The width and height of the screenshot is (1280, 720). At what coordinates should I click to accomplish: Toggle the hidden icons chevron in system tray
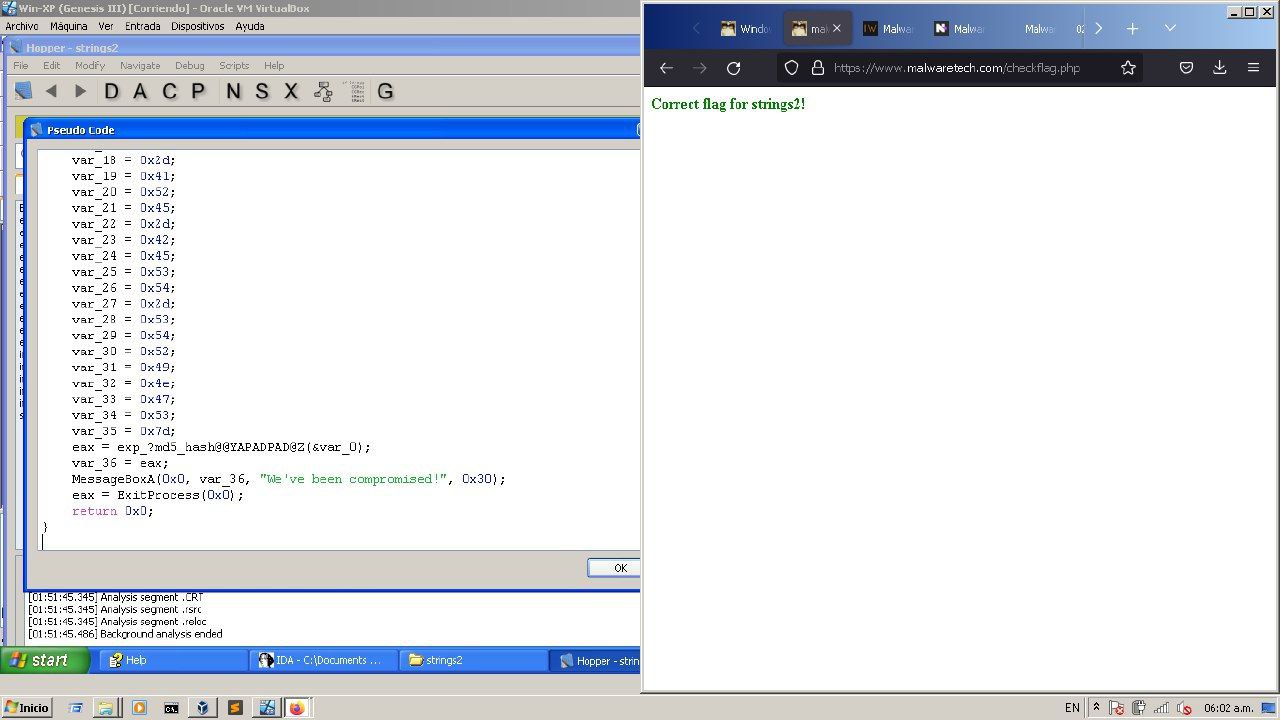tap(1096, 707)
